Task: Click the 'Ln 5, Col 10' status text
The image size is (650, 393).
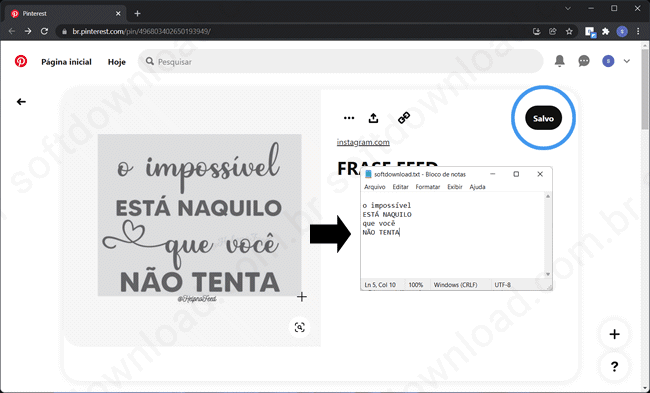Action: [x=380, y=285]
